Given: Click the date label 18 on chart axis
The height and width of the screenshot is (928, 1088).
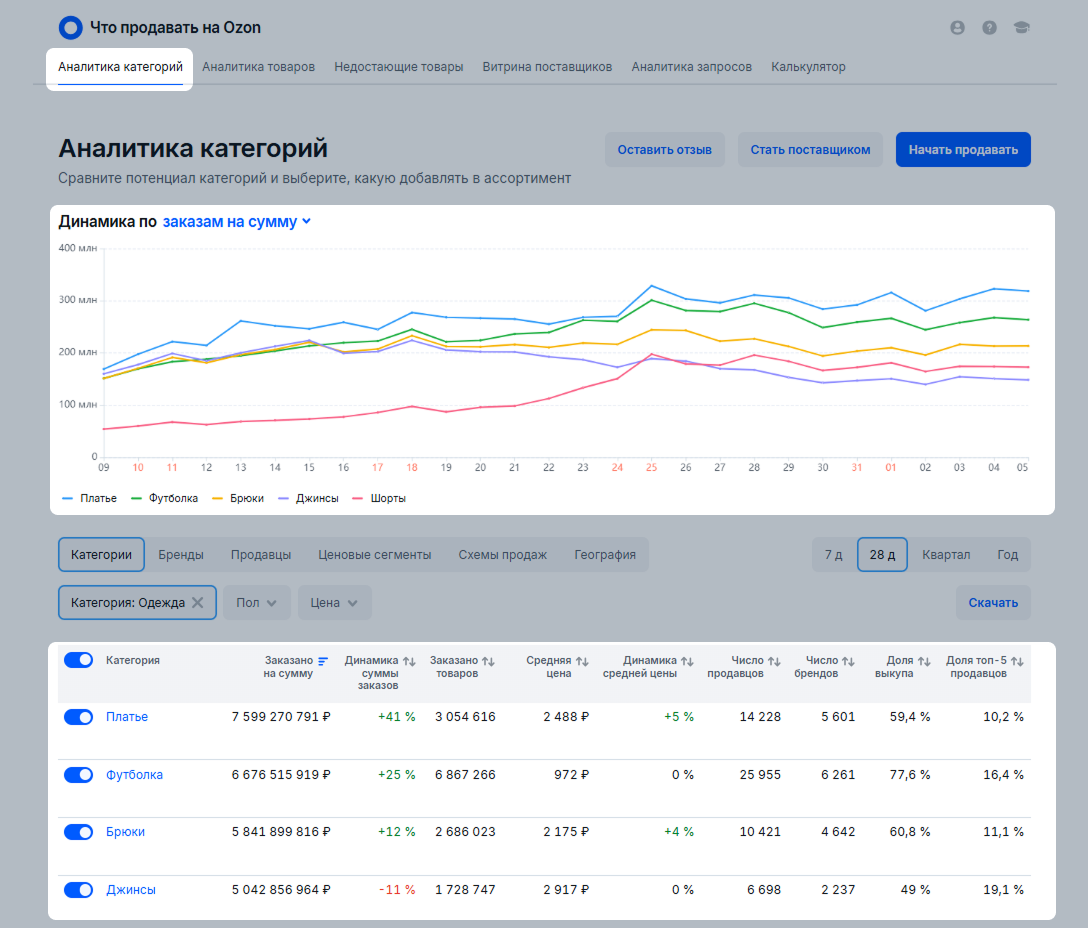Looking at the screenshot, I should [411, 468].
